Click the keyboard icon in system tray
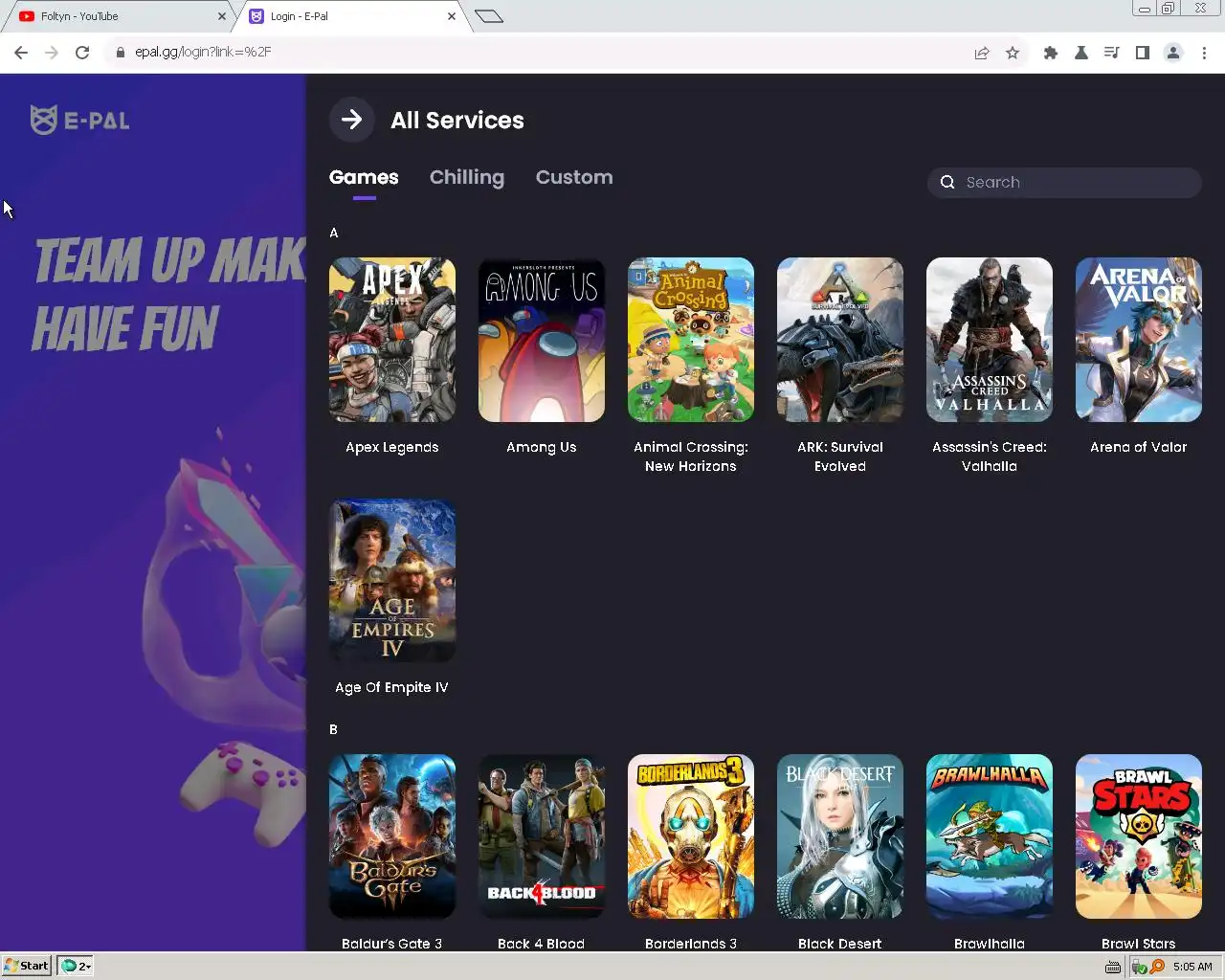The height and width of the screenshot is (980, 1225). point(1113,967)
